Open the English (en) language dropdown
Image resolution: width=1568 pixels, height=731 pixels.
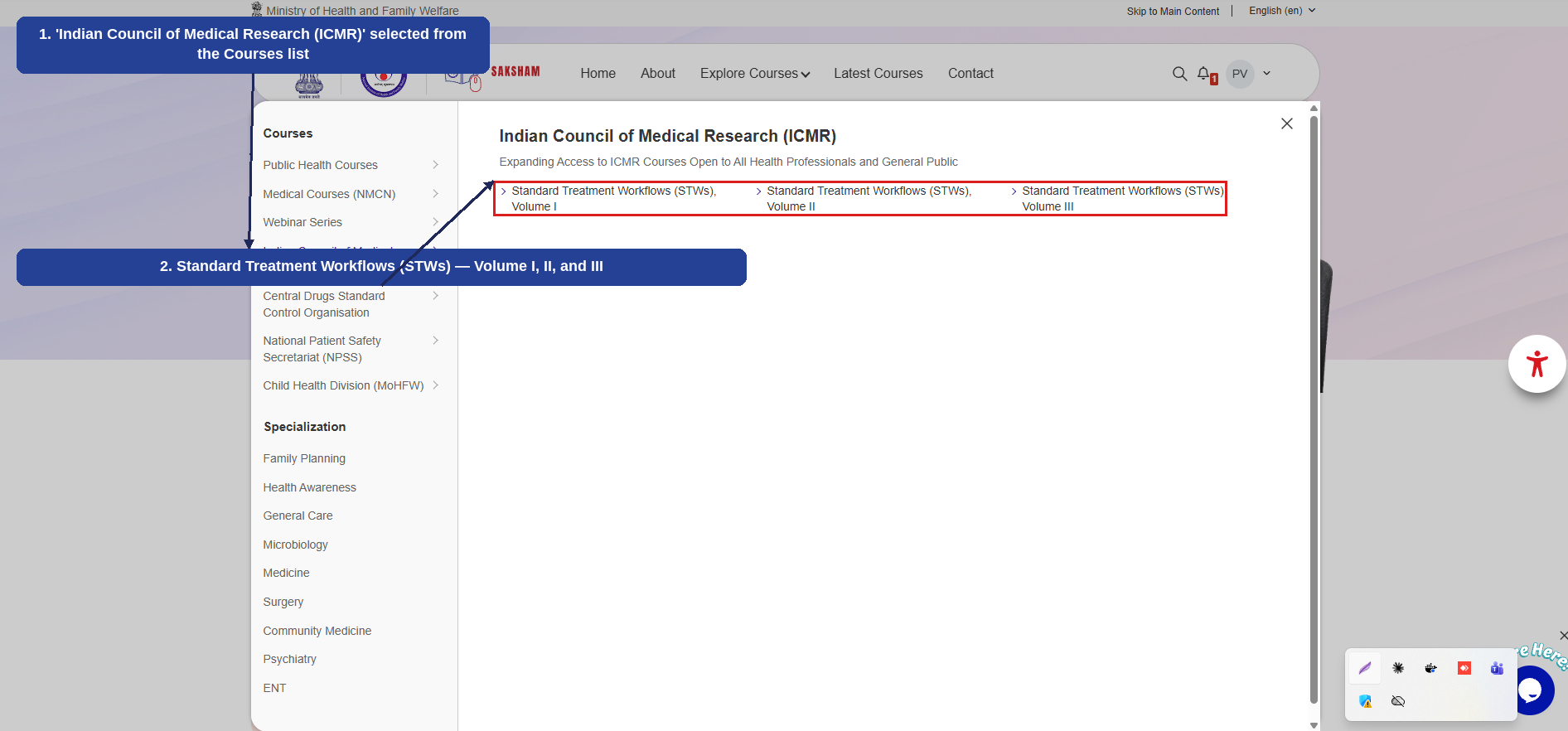1282,11
